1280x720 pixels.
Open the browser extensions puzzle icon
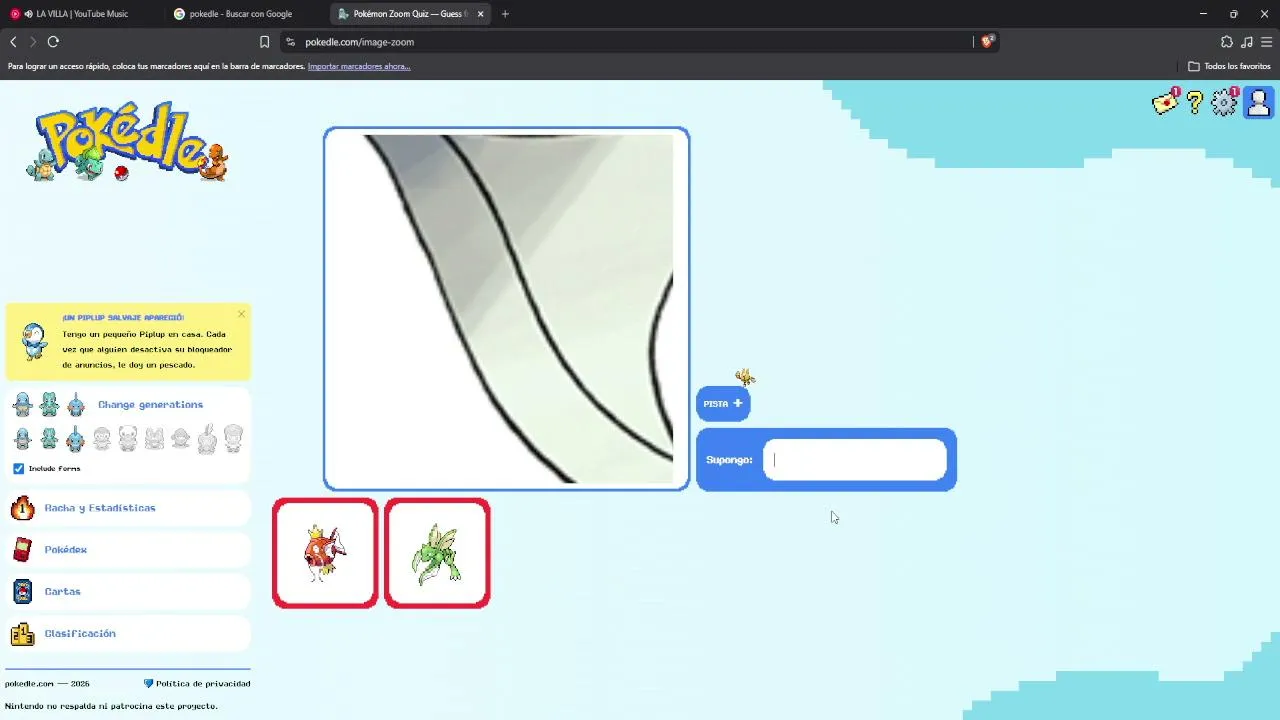[x=1227, y=42]
